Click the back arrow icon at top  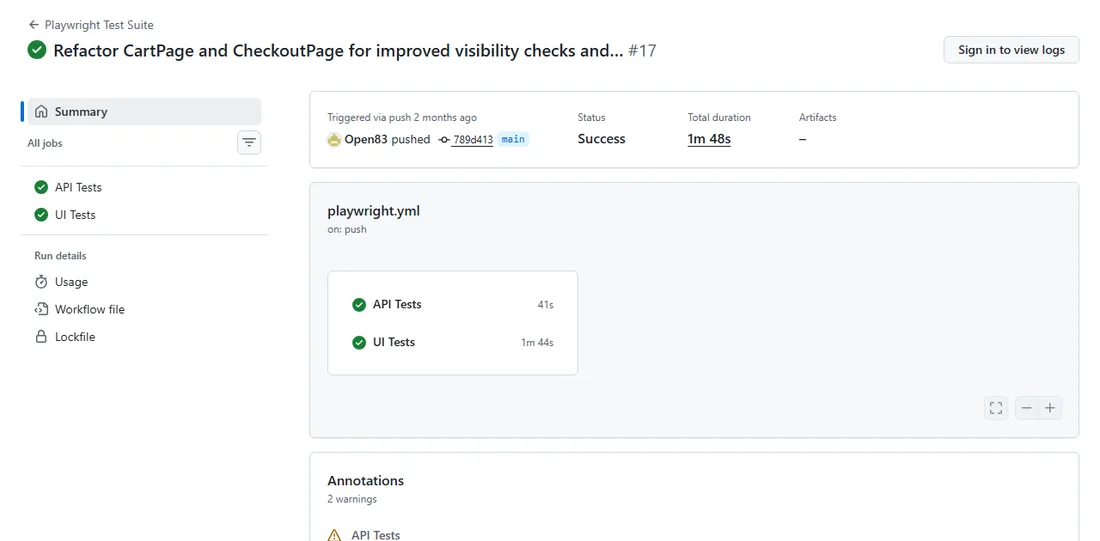click(x=34, y=25)
